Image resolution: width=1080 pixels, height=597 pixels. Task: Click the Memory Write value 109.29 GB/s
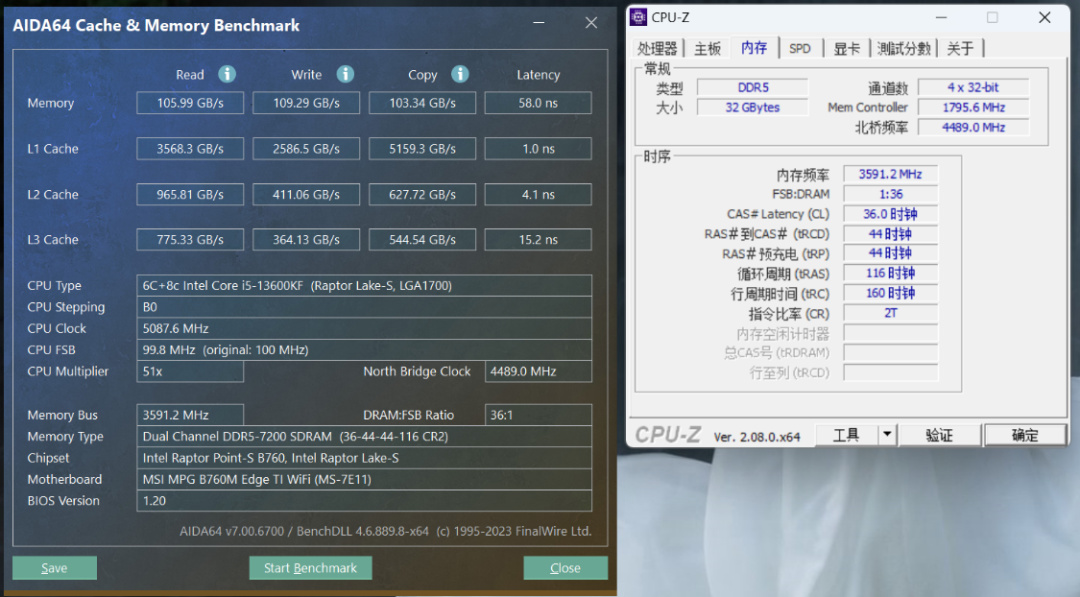[307, 103]
